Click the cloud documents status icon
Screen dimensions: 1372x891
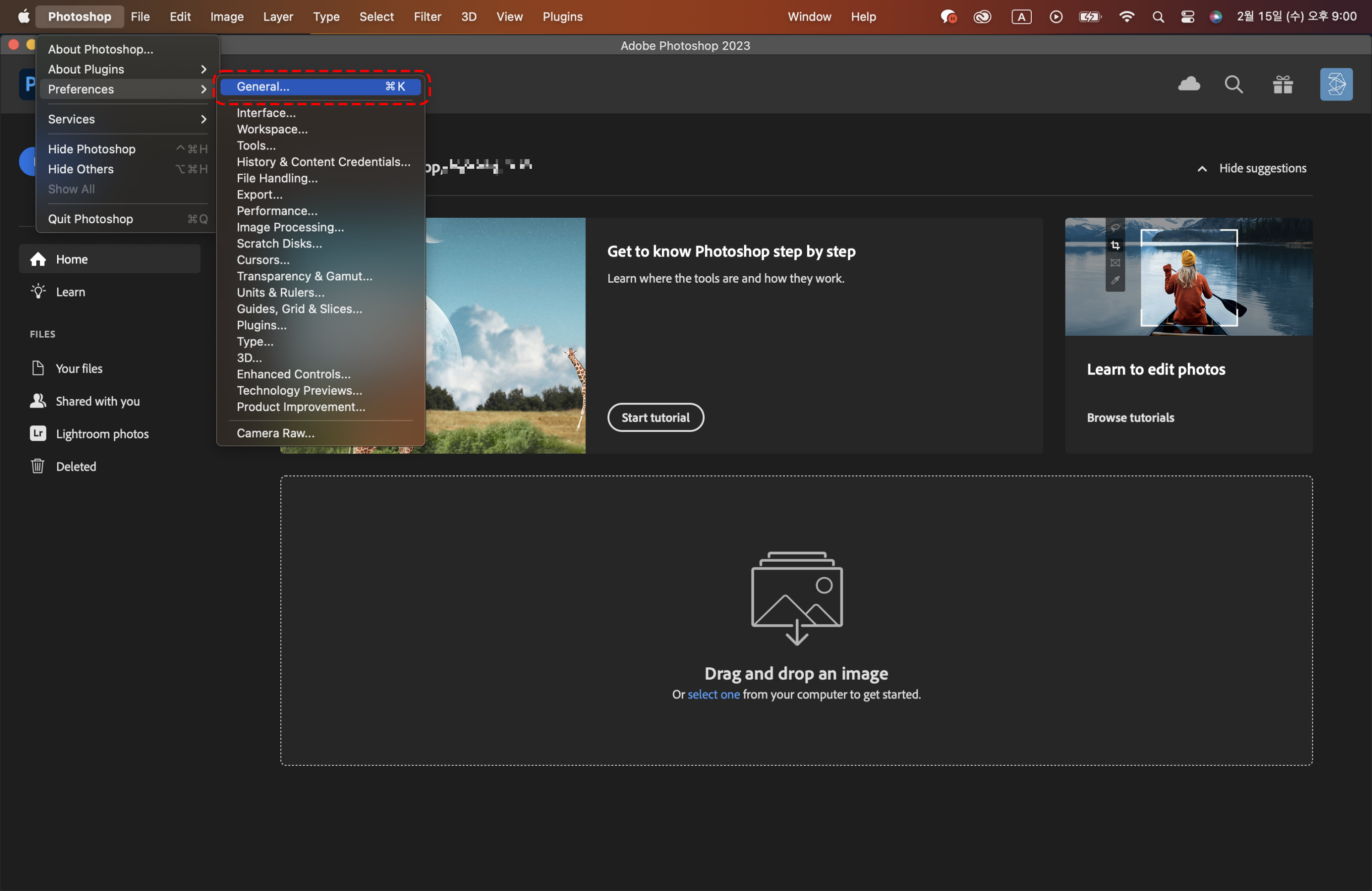[1188, 85]
